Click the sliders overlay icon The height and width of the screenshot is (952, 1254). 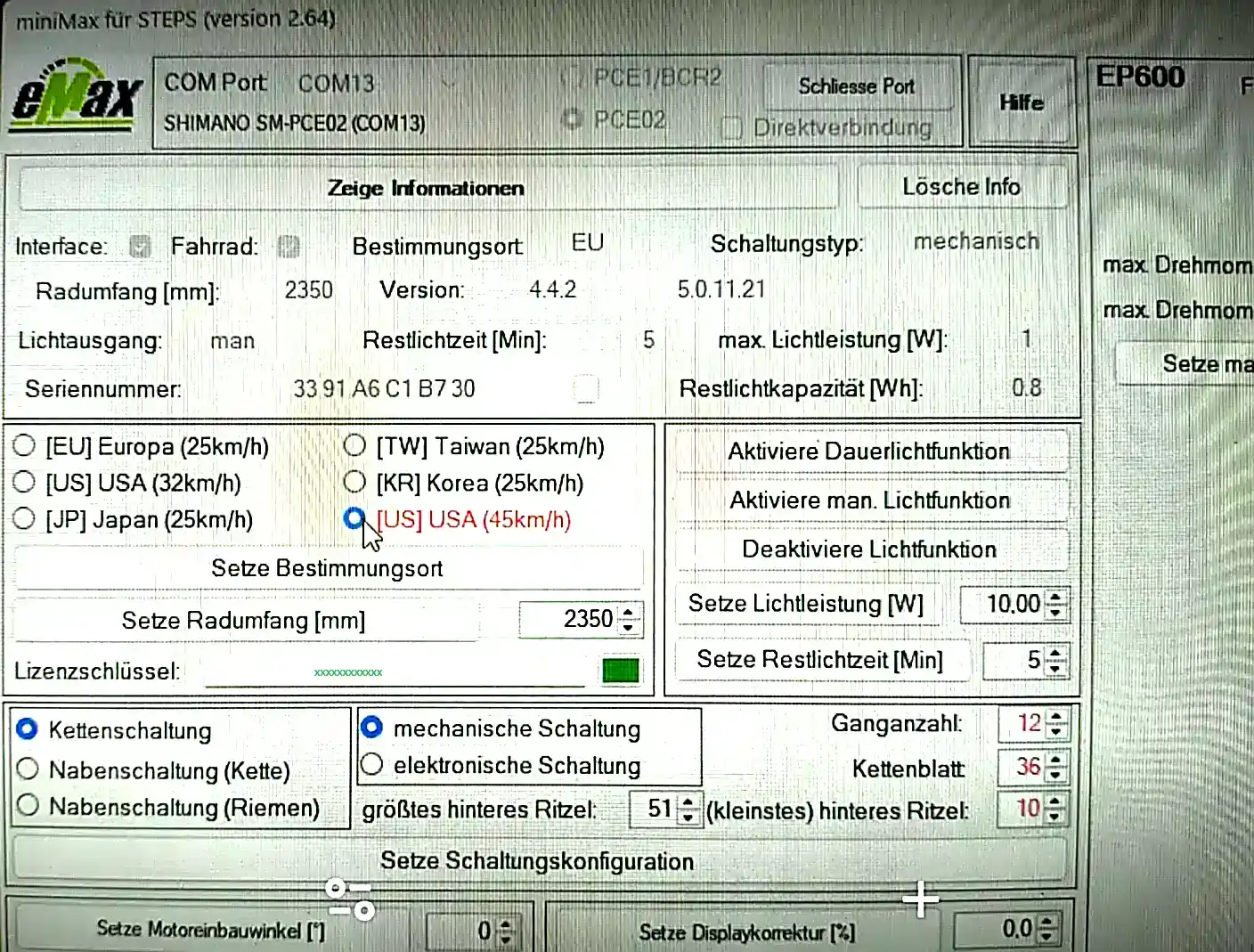click(350, 899)
